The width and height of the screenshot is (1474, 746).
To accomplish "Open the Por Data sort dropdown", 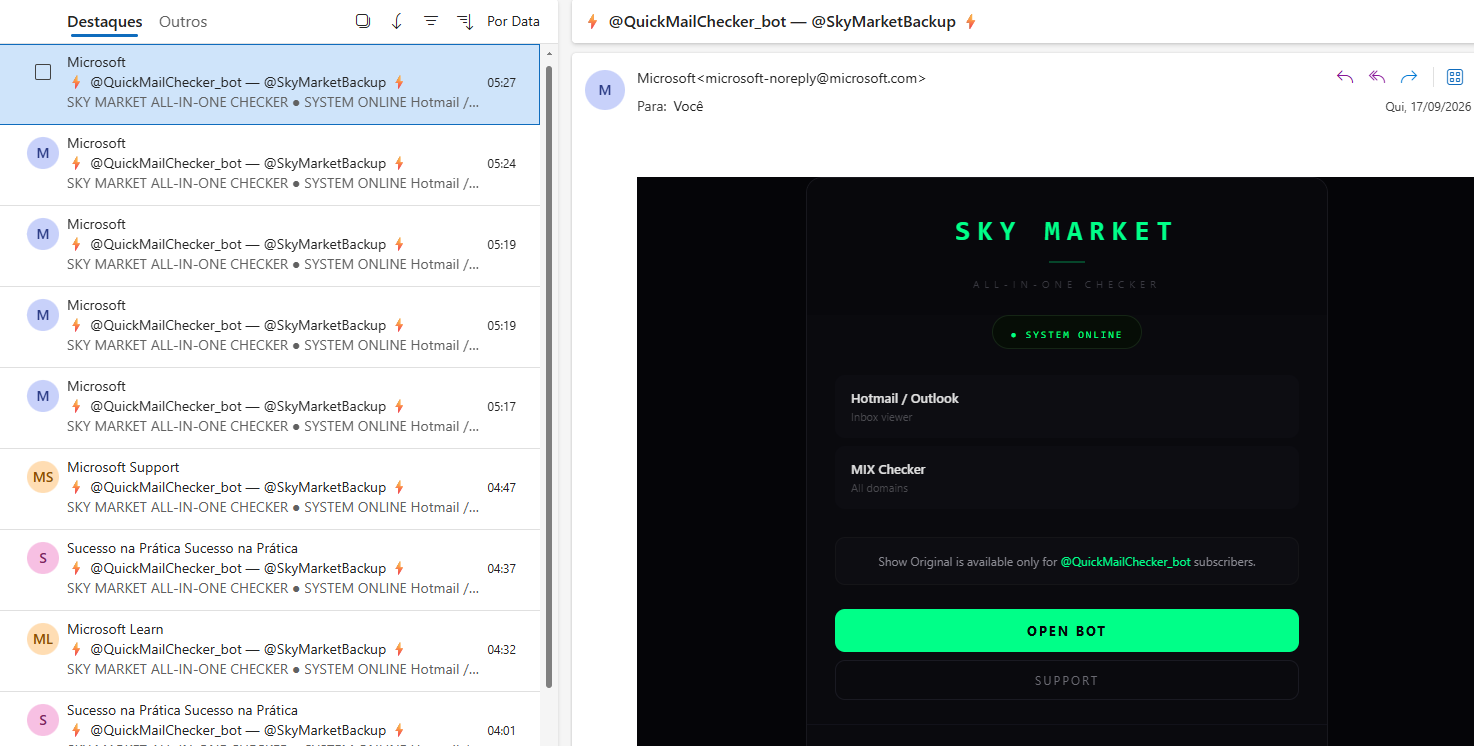I will coord(513,21).
